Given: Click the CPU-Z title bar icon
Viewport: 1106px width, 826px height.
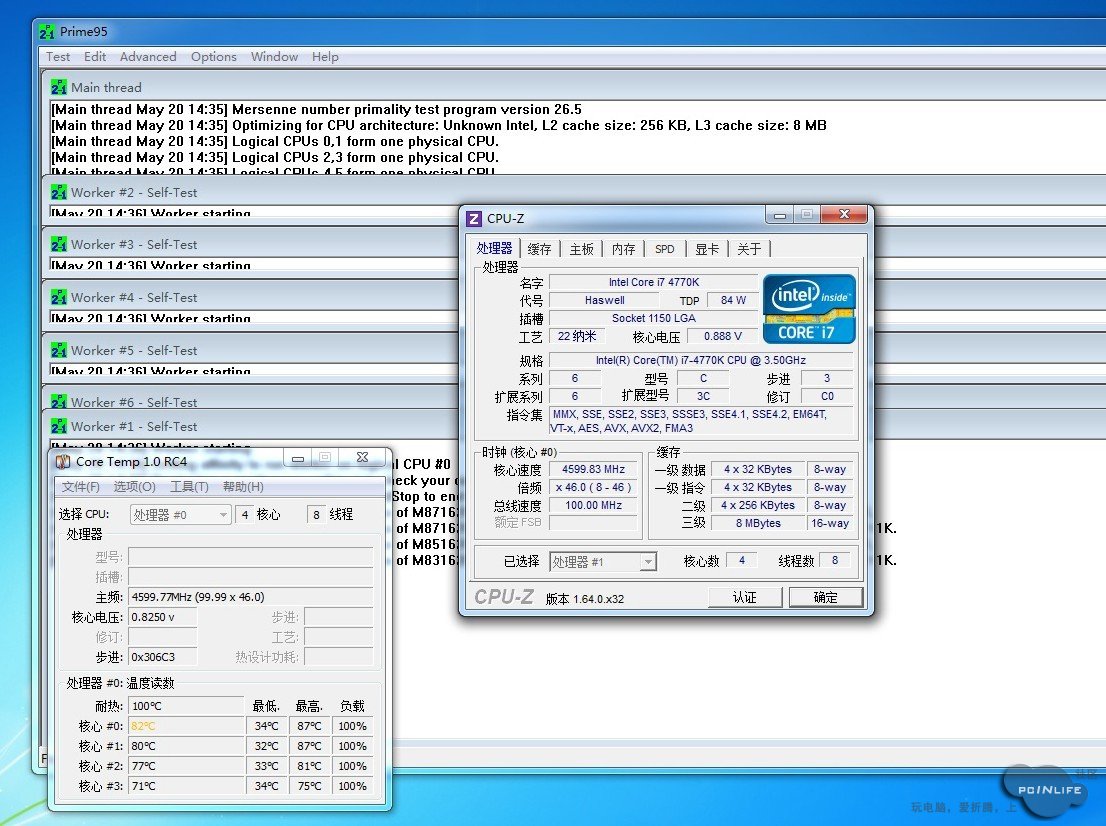Looking at the screenshot, I should pyautogui.click(x=474, y=219).
